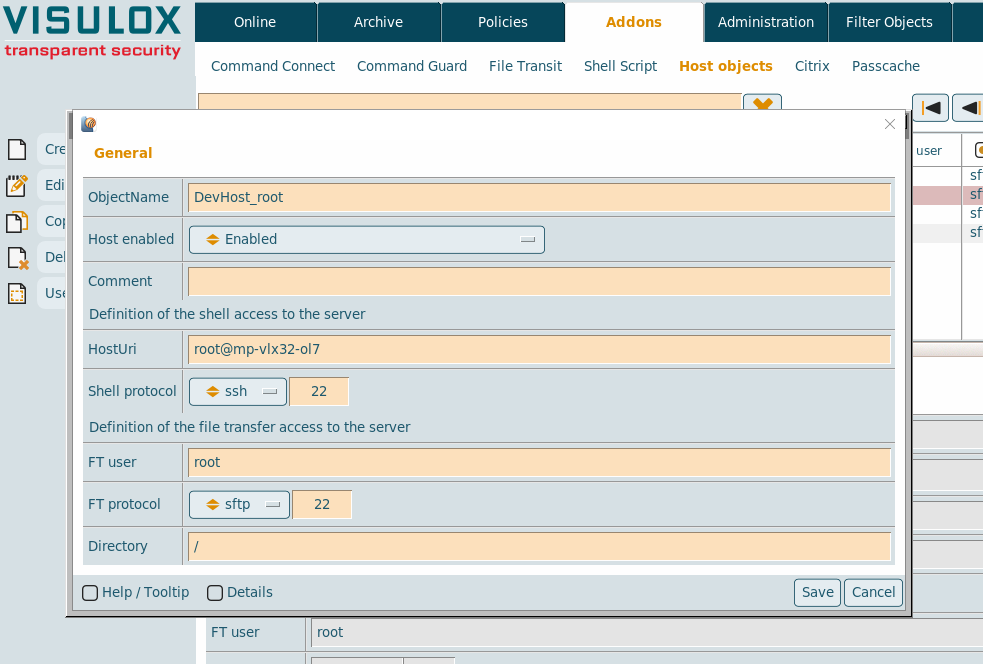
Task: Click the orange X clear filter icon
Action: click(761, 104)
